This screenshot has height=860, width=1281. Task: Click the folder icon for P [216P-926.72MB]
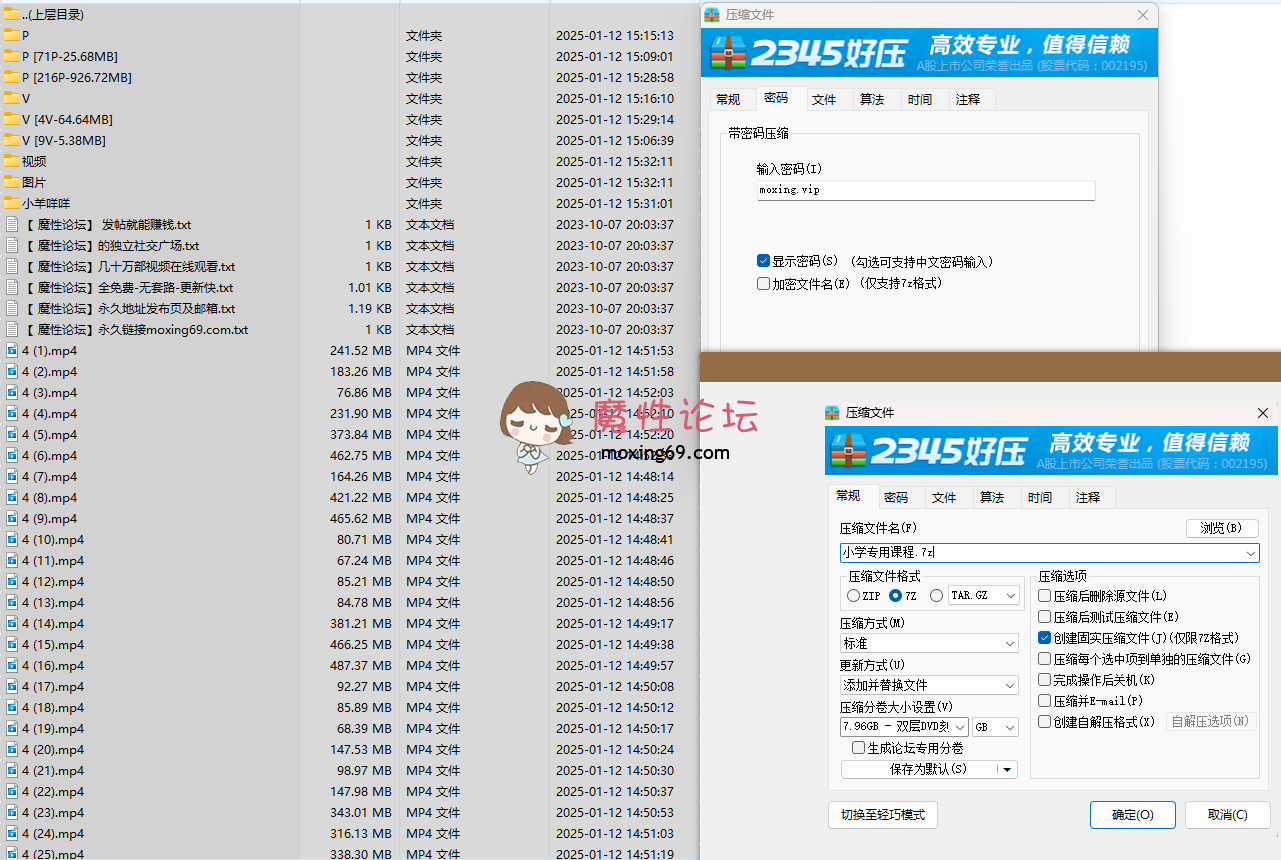tap(11, 77)
